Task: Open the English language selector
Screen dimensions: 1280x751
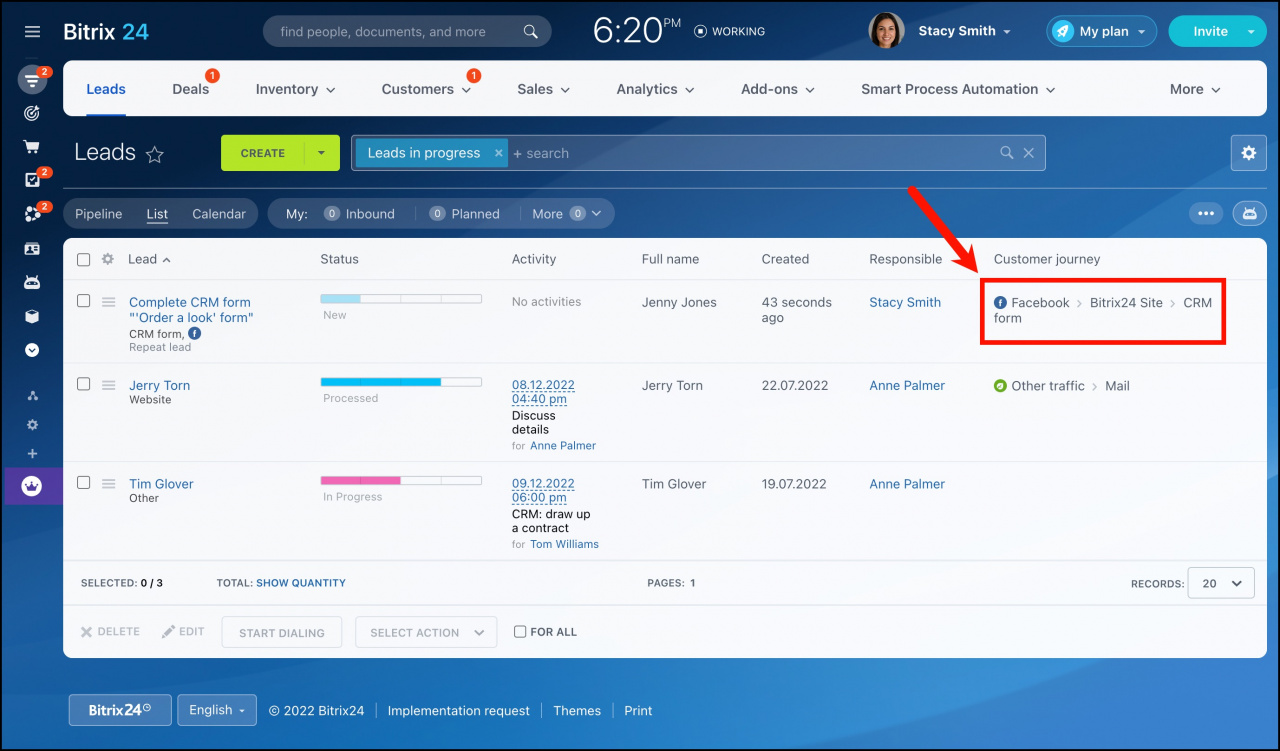Action: pos(217,710)
